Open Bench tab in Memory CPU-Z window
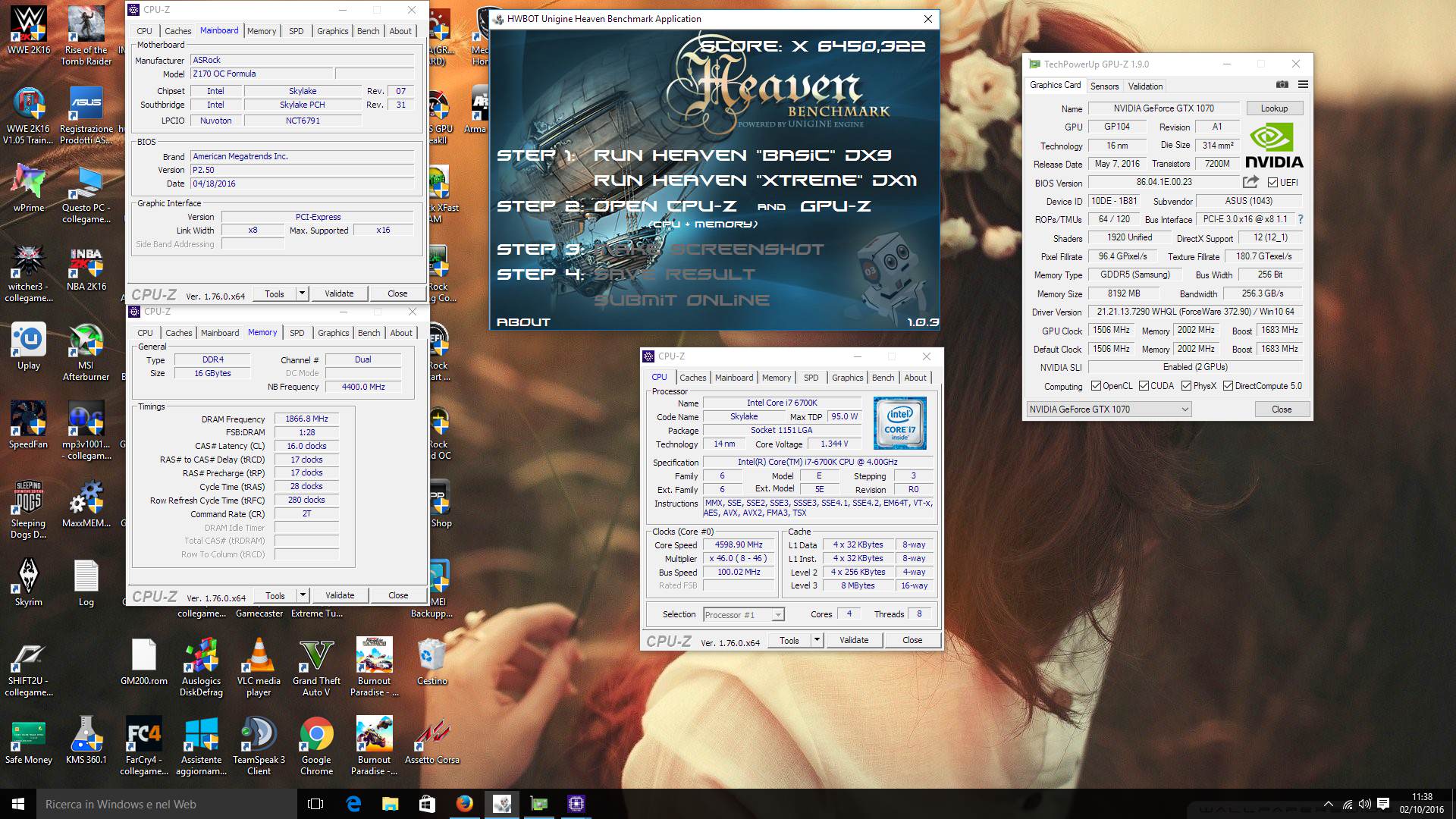This screenshot has width=1456, height=819. 369,333
